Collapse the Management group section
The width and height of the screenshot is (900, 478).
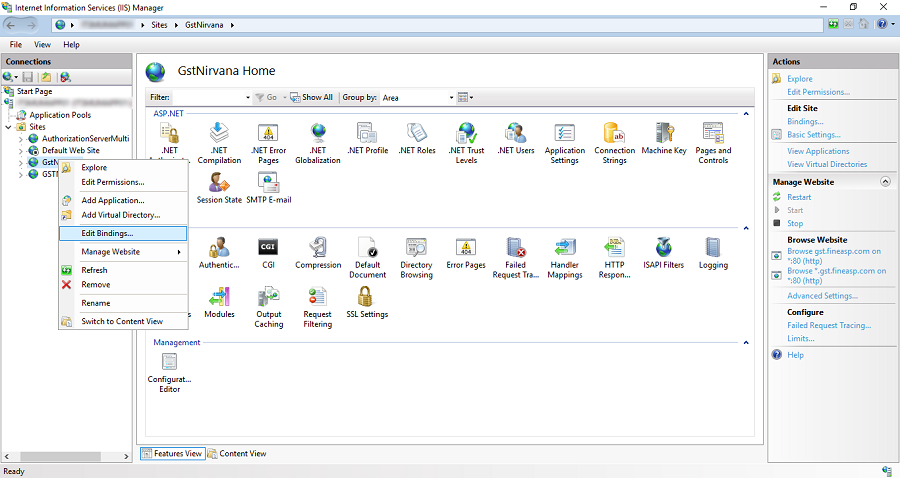pyautogui.click(x=746, y=343)
